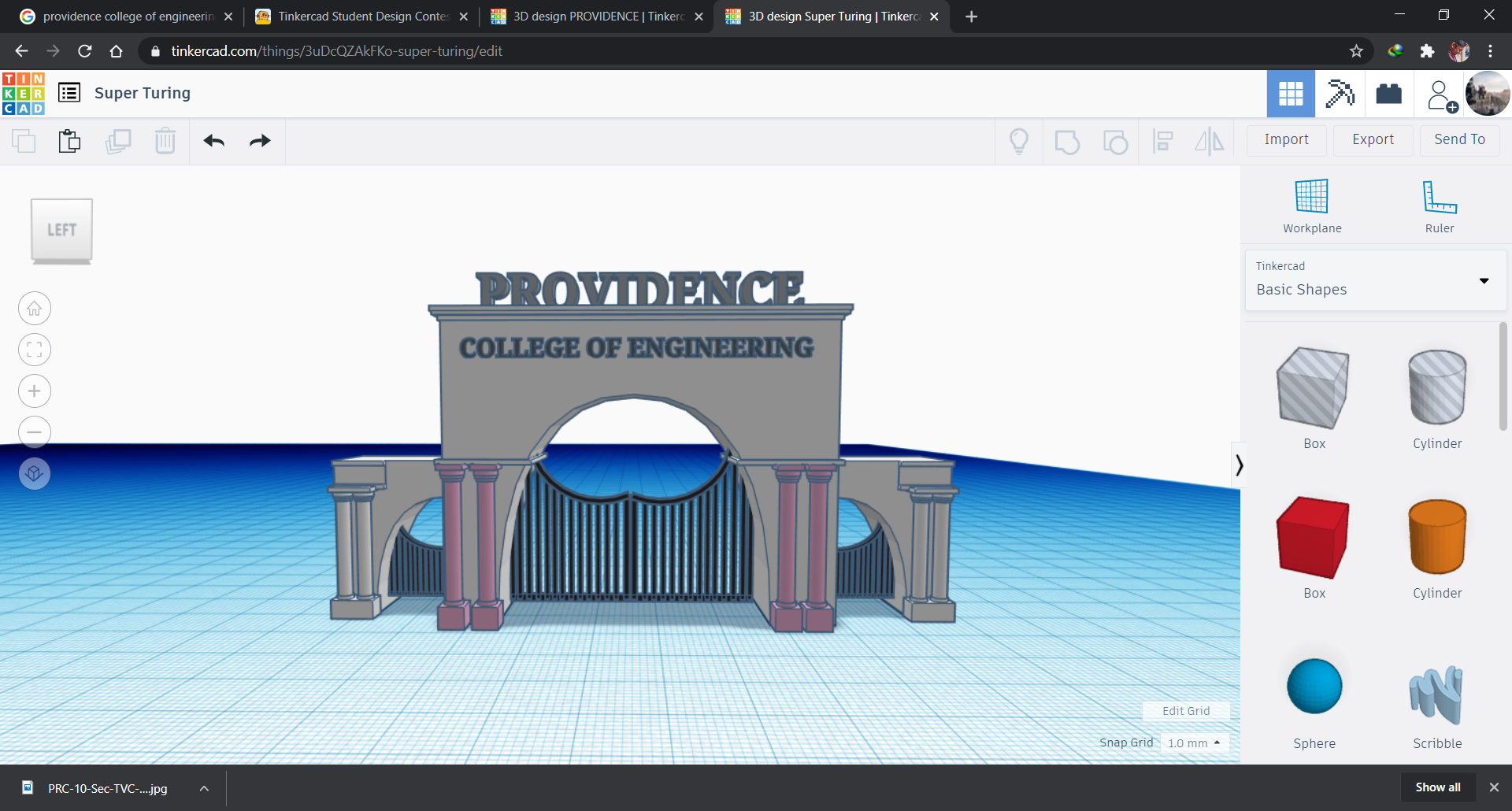Open the Blocks pickaxe mode
The image size is (1512, 811).
[x=1340, y=94]
